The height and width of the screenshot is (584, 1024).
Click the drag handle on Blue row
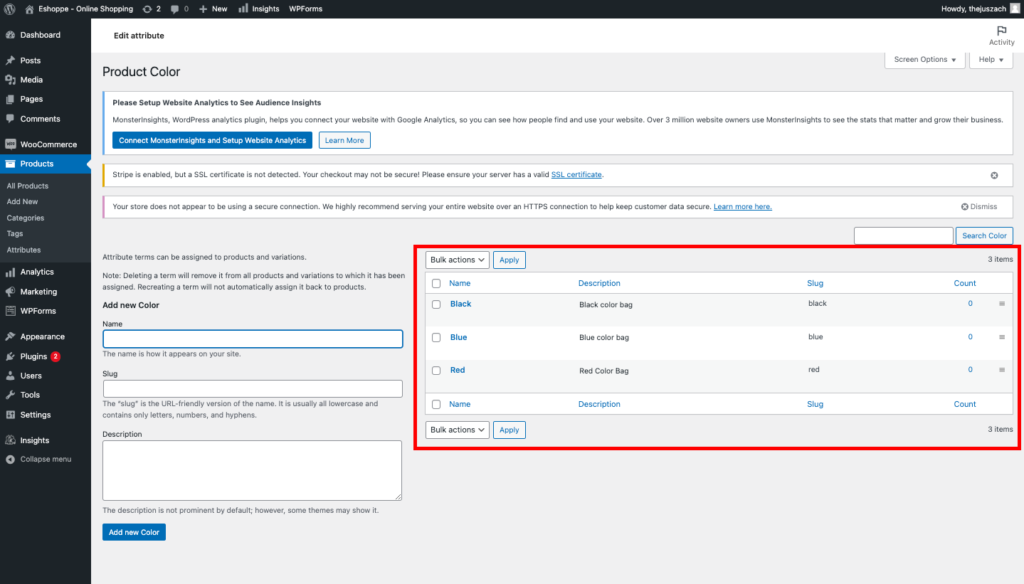(x=1002, y=337)
